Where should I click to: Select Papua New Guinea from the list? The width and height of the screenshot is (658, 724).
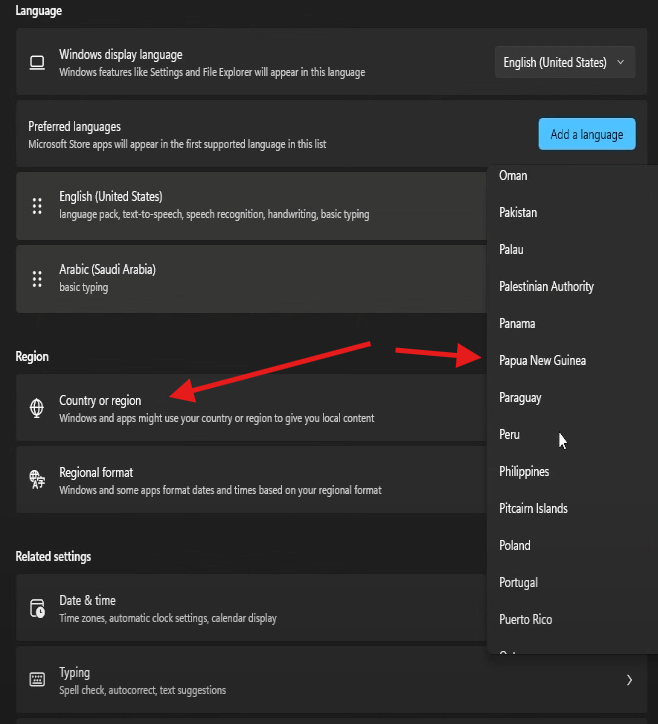coord(542,360)
